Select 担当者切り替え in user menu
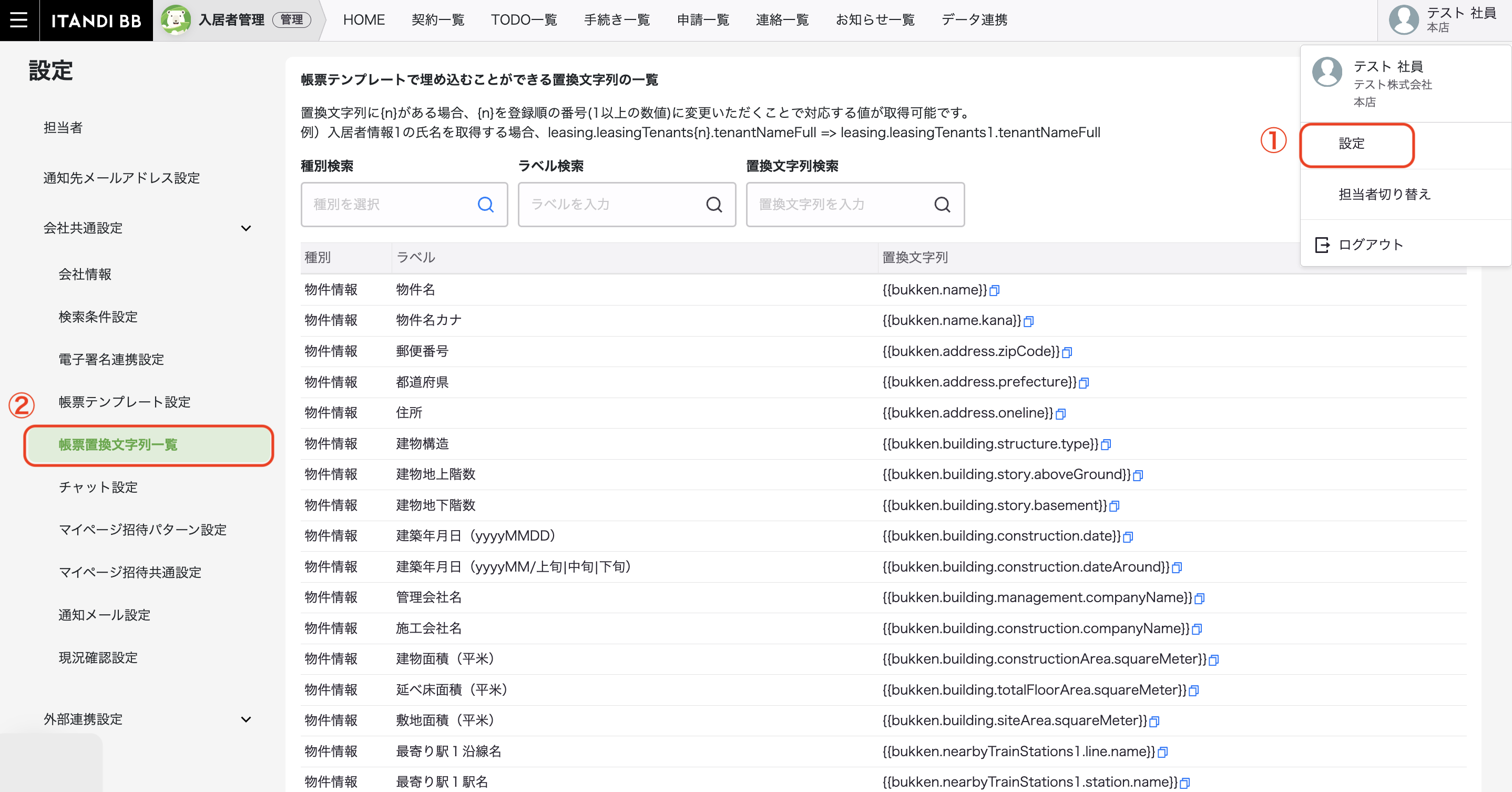This screenshot has height=792, width=1512. (x=1384, y=195)
